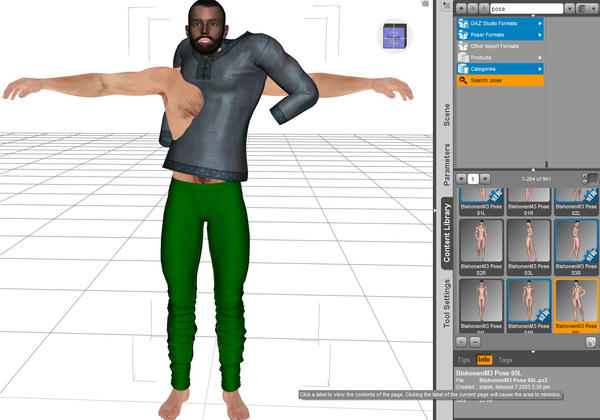The image size is (600, 420).
Task: Collapse the folder tree with top arrow handle
Action: (533, 16)
